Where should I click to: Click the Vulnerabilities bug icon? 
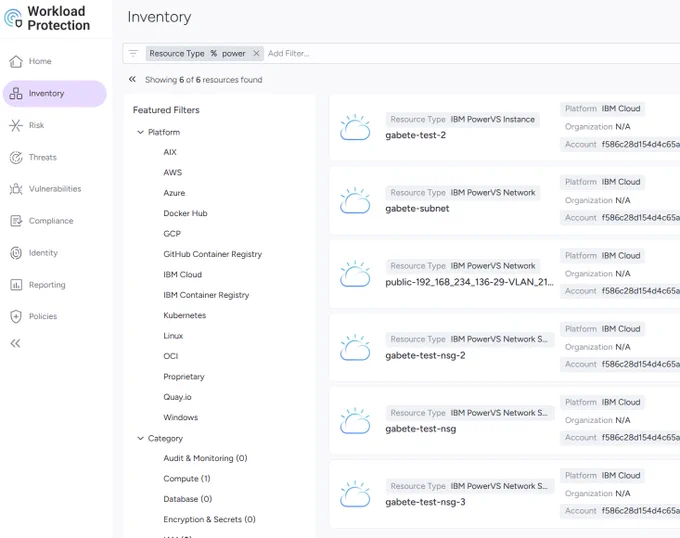(16, 189)
